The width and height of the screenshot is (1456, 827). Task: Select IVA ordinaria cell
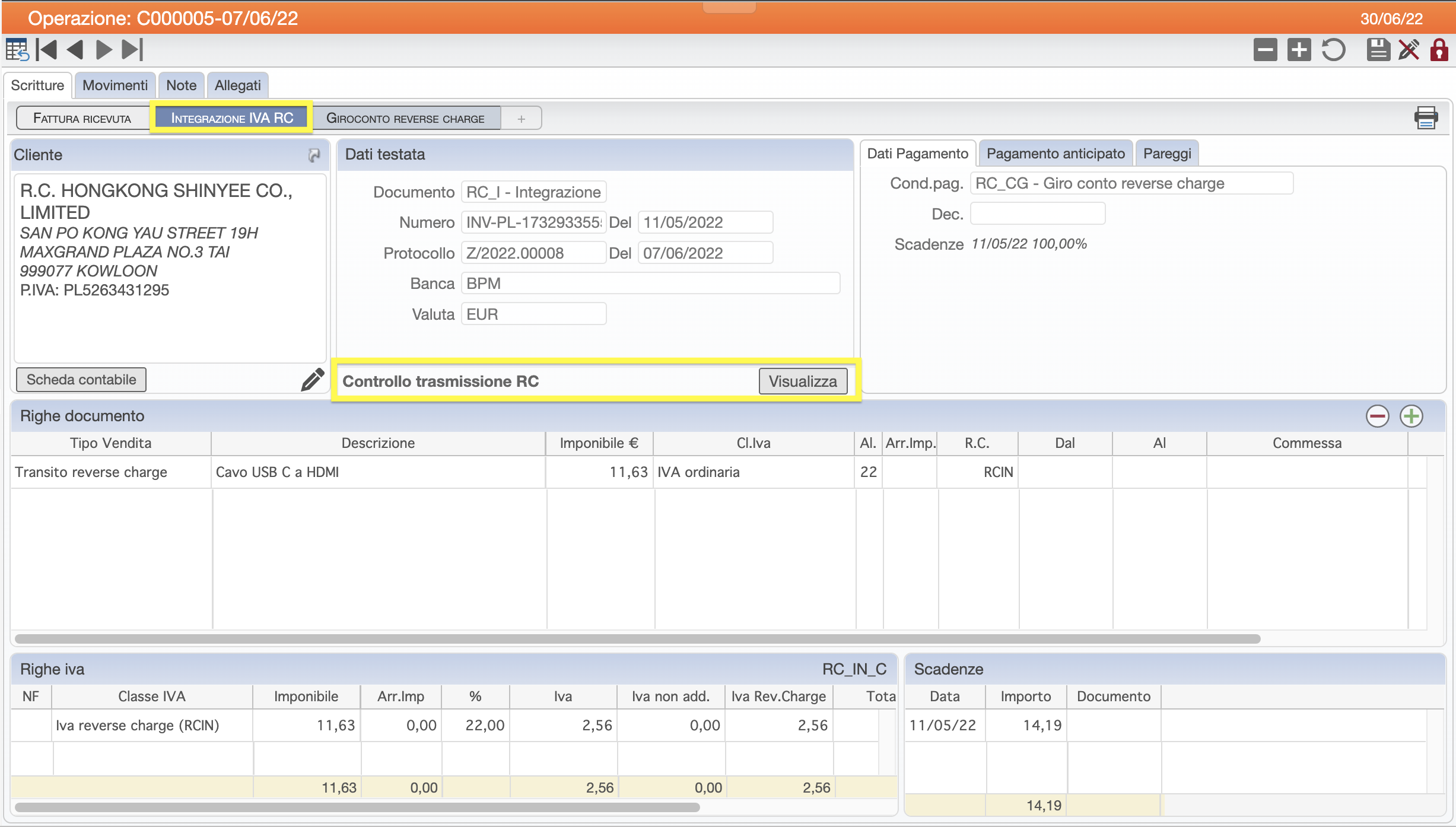tap(754, 472)
